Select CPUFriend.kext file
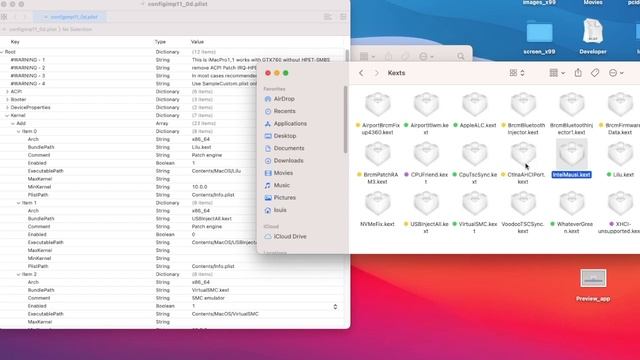Viewport: 640px width, 360px height. point(426,163)
